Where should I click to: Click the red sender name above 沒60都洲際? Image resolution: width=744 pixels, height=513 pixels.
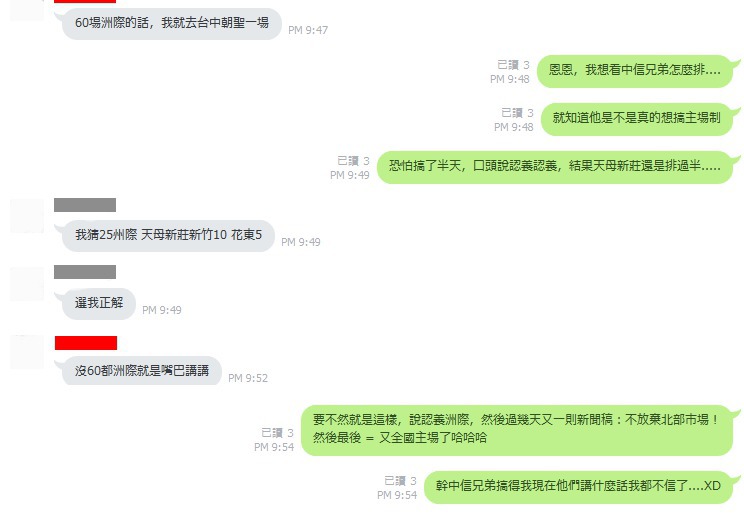tap(86, 343)
